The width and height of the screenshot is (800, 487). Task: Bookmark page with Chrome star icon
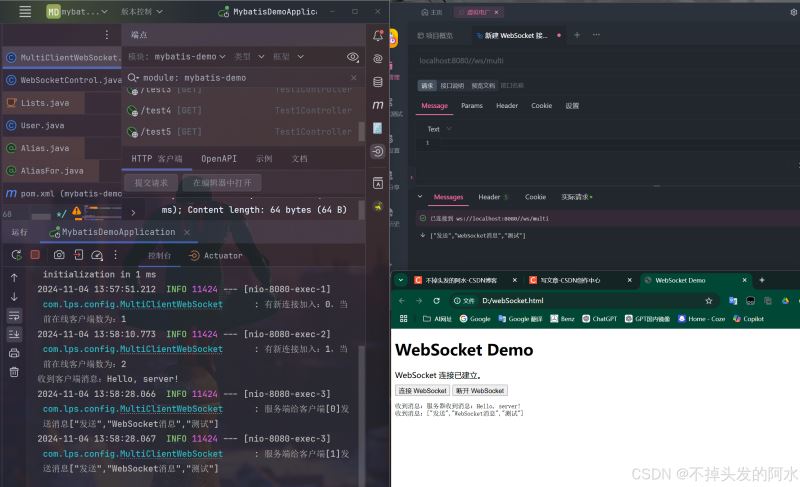coord(709,301)
